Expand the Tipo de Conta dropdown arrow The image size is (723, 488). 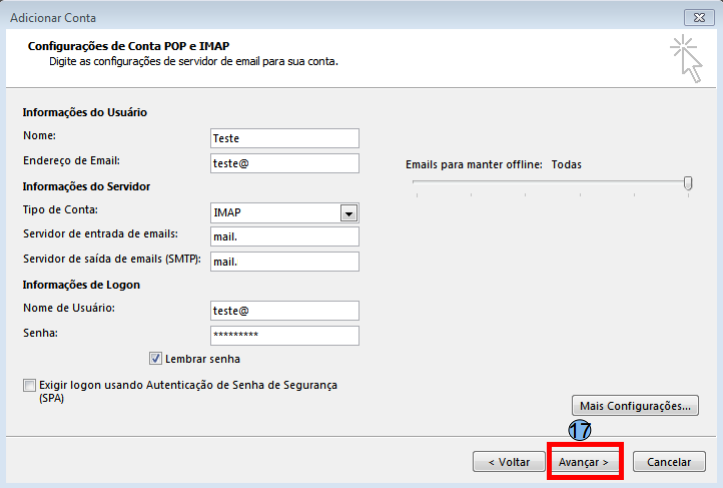(x=348, y=213)
